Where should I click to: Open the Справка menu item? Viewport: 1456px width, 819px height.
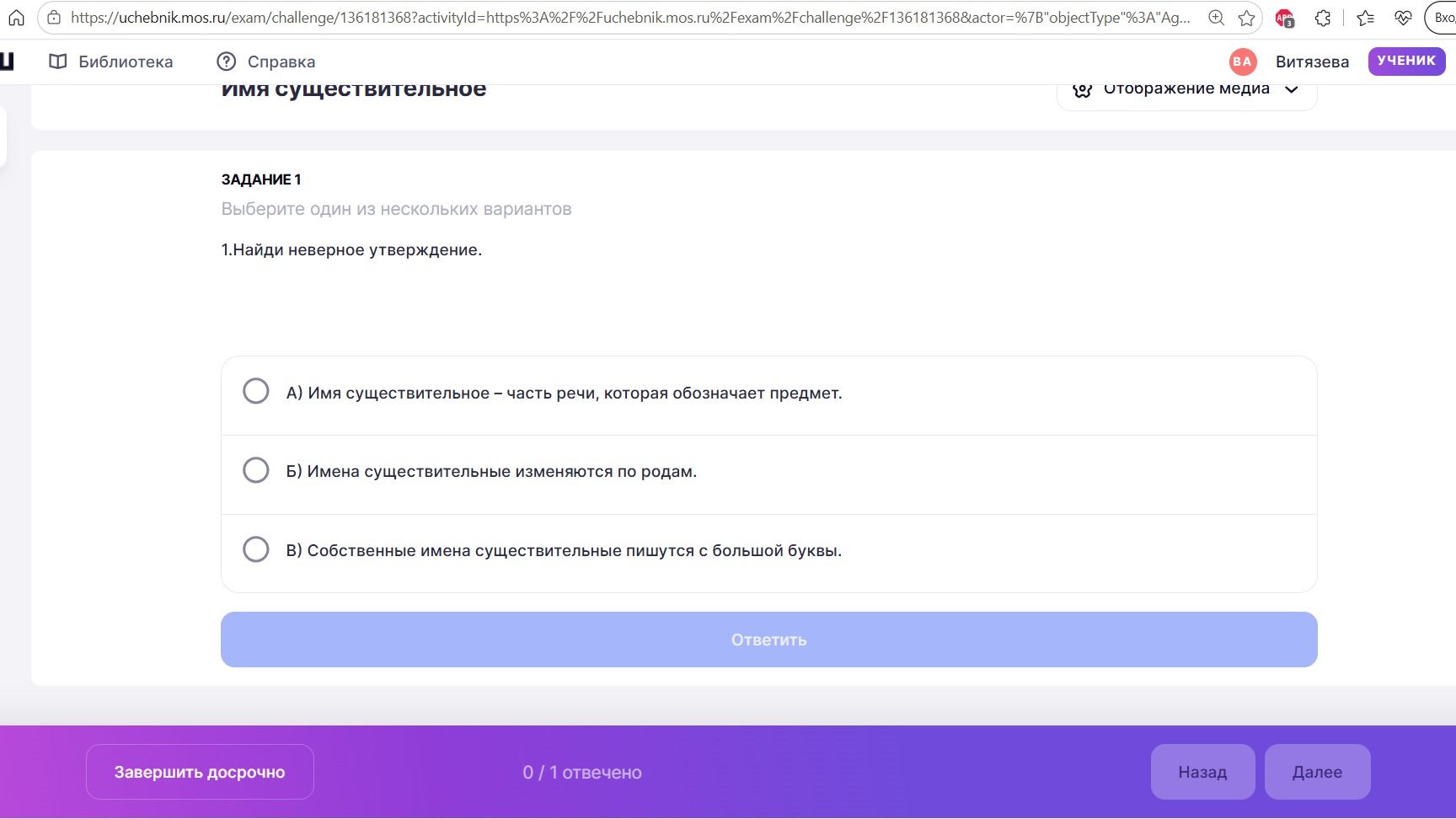point(266,62)
